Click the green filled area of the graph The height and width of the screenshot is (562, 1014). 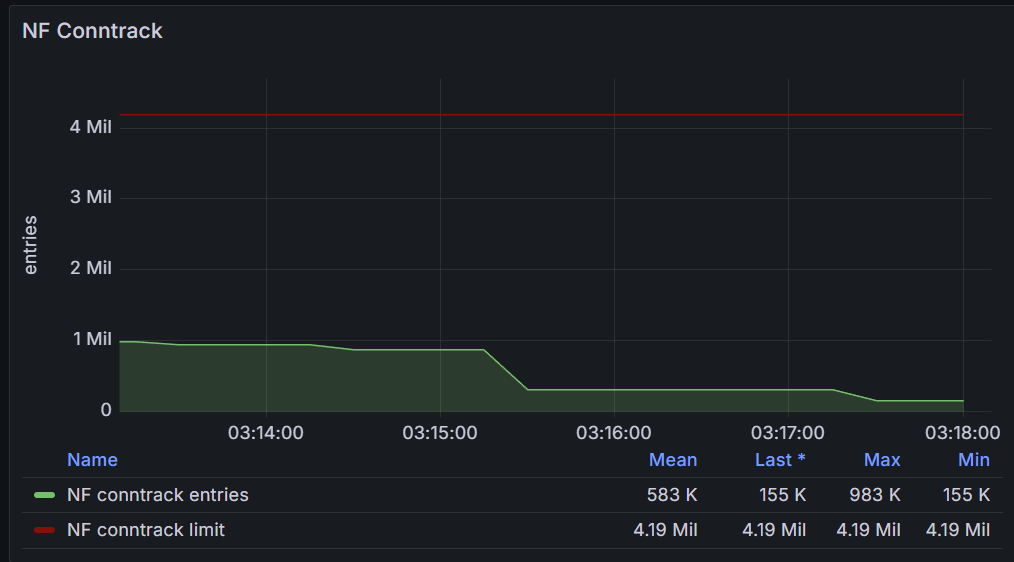(x=300, y=380)
